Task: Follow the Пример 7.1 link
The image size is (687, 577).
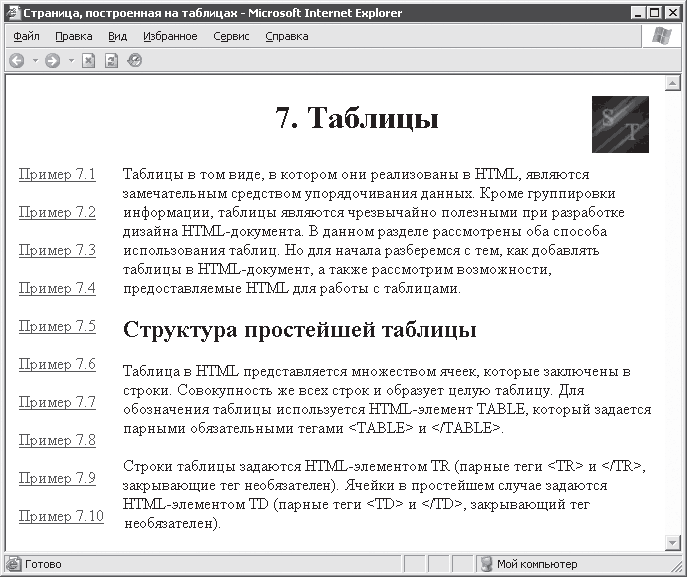Action: (57, 175)
